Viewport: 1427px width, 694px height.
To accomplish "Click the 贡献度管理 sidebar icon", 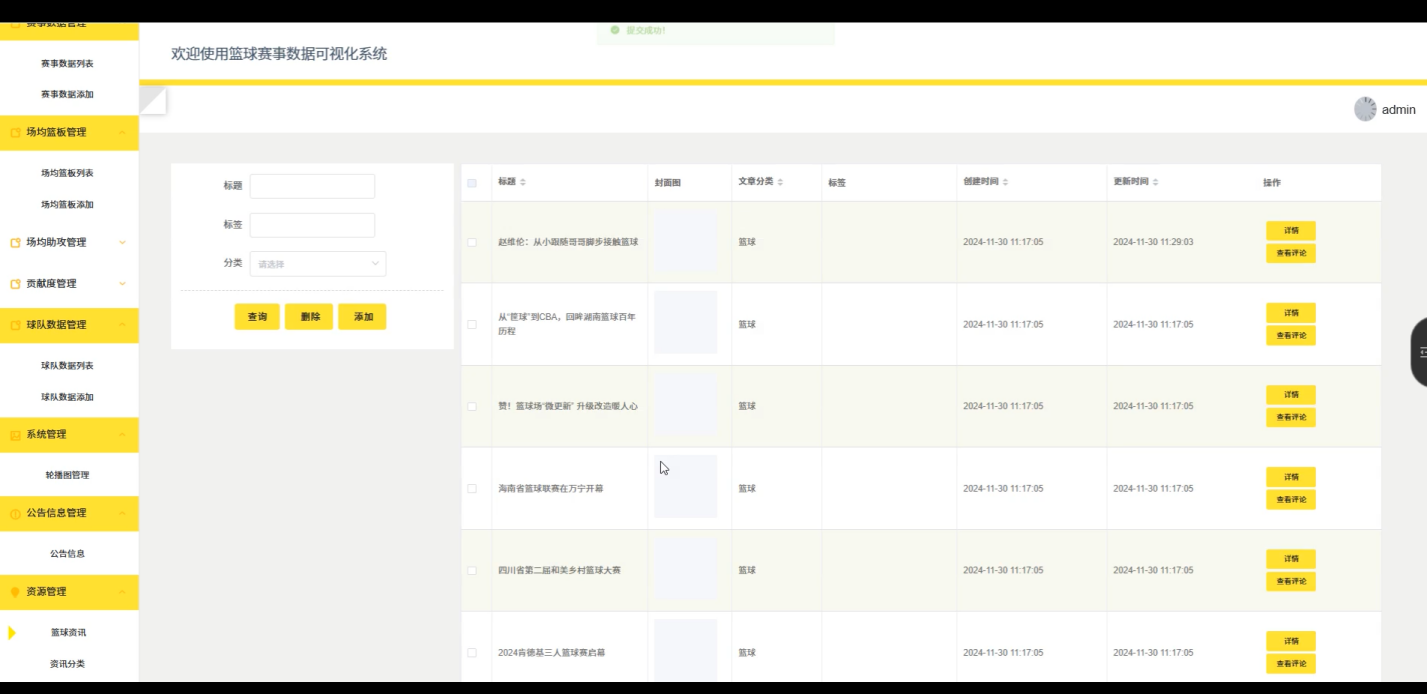I will pos(15,284).
